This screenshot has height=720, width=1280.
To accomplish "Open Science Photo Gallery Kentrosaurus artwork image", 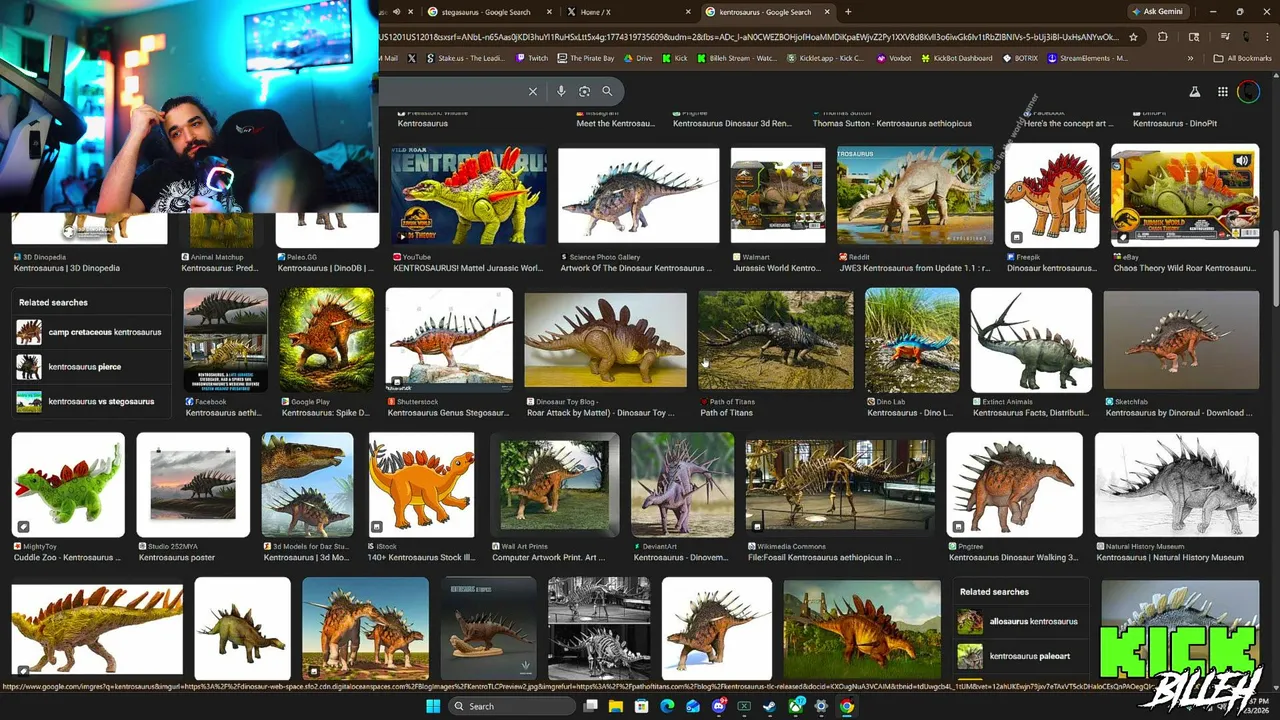I will tap(638, 196).
